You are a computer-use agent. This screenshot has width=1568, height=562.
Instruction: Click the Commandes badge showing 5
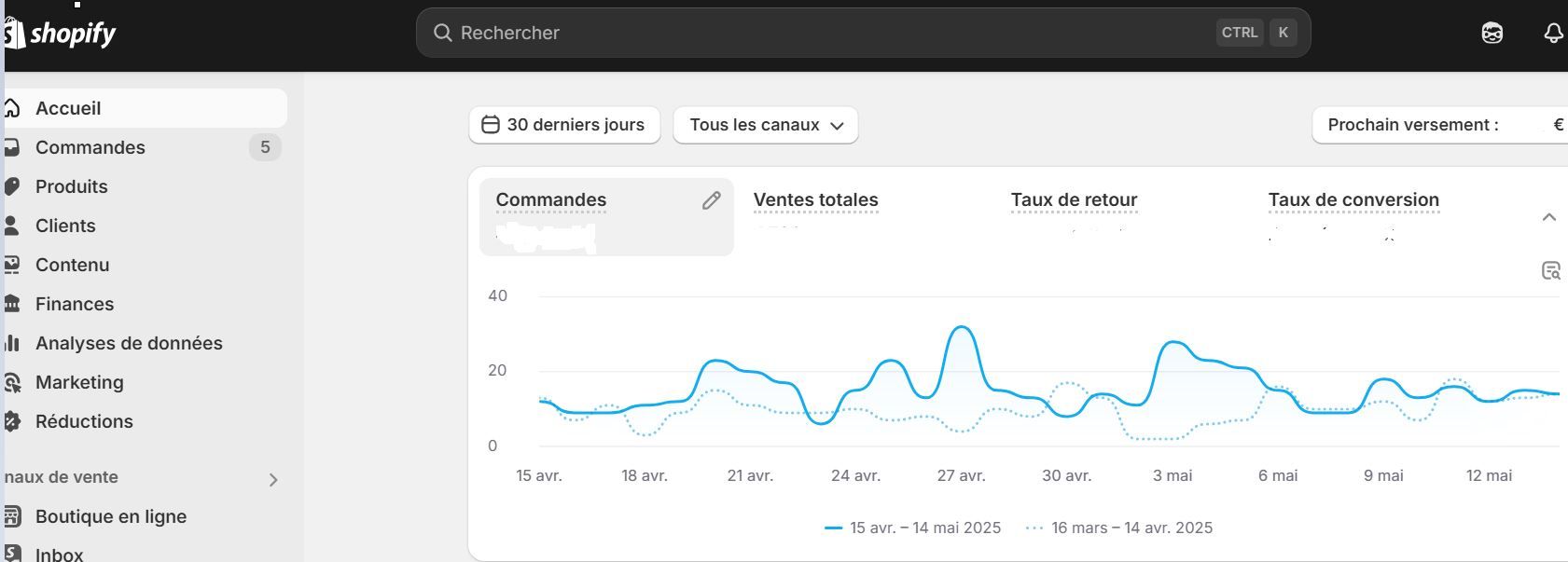265,147
